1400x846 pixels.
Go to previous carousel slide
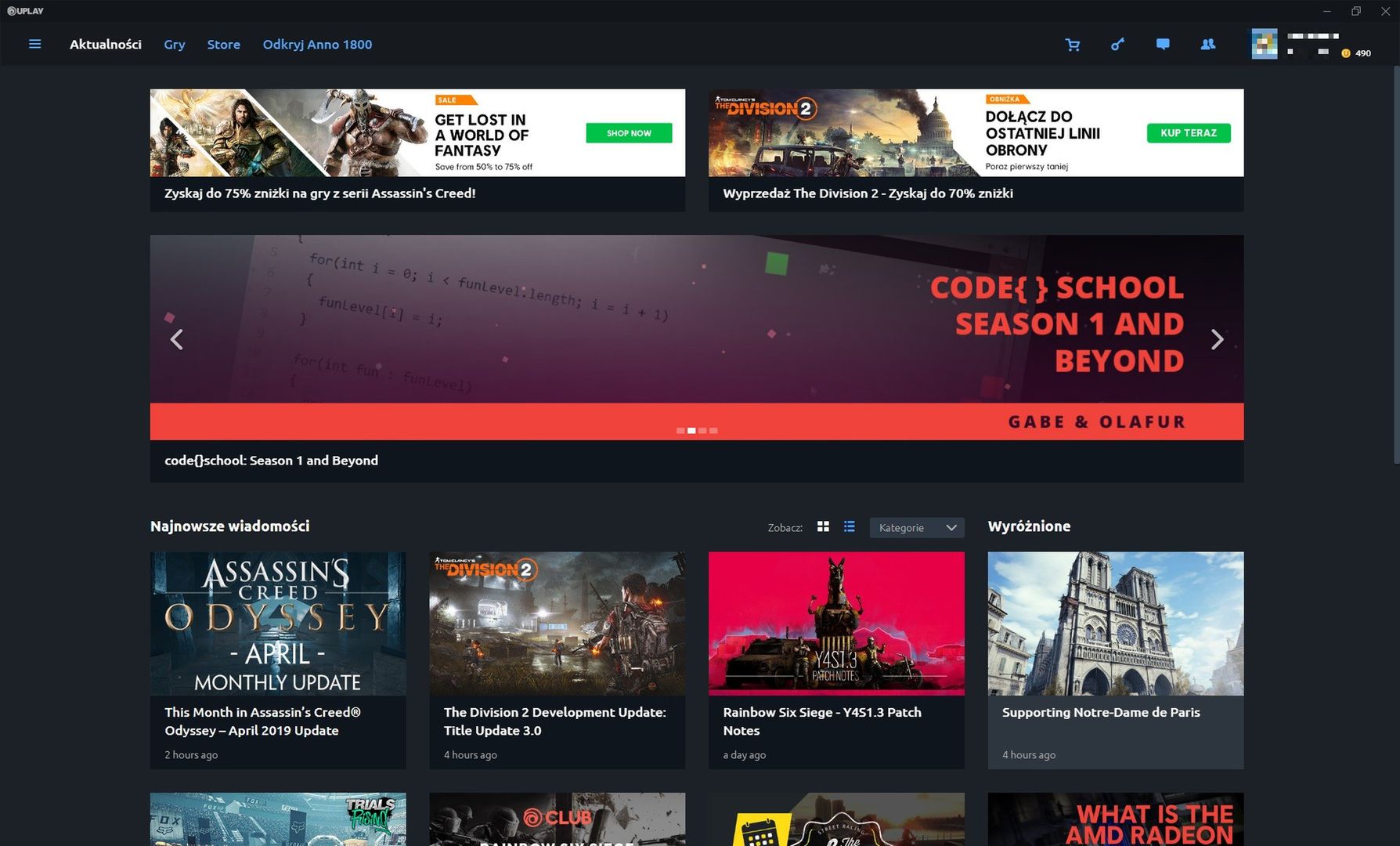click(x=177, y=339)
